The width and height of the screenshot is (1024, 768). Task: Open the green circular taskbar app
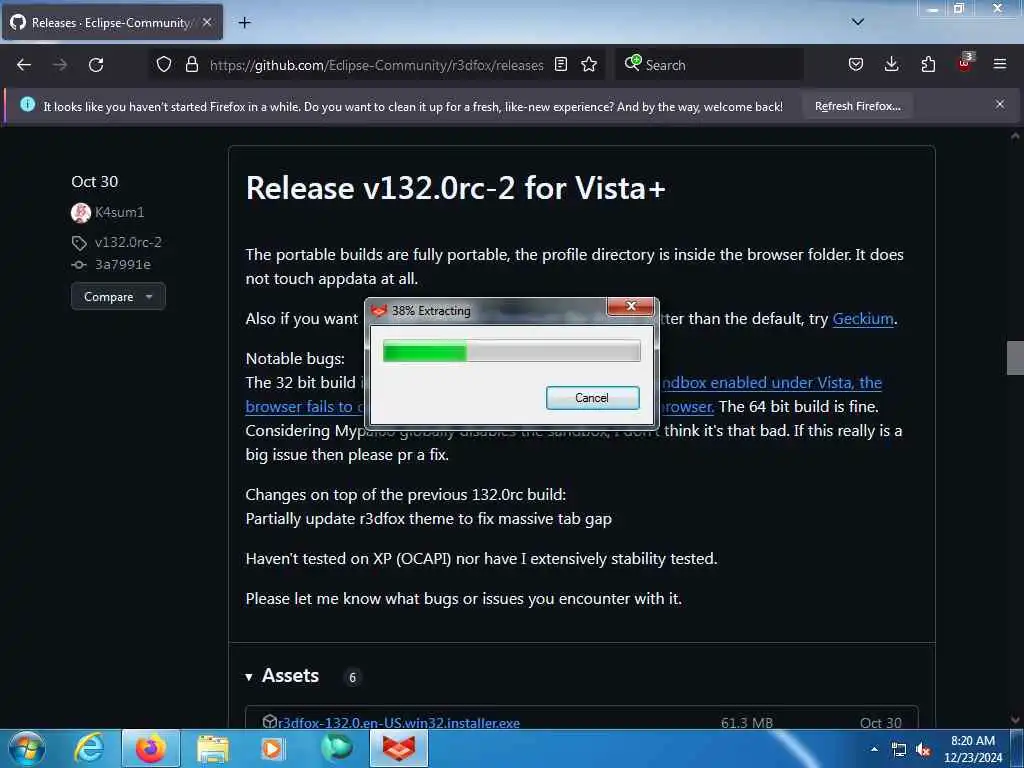(337, 748)
